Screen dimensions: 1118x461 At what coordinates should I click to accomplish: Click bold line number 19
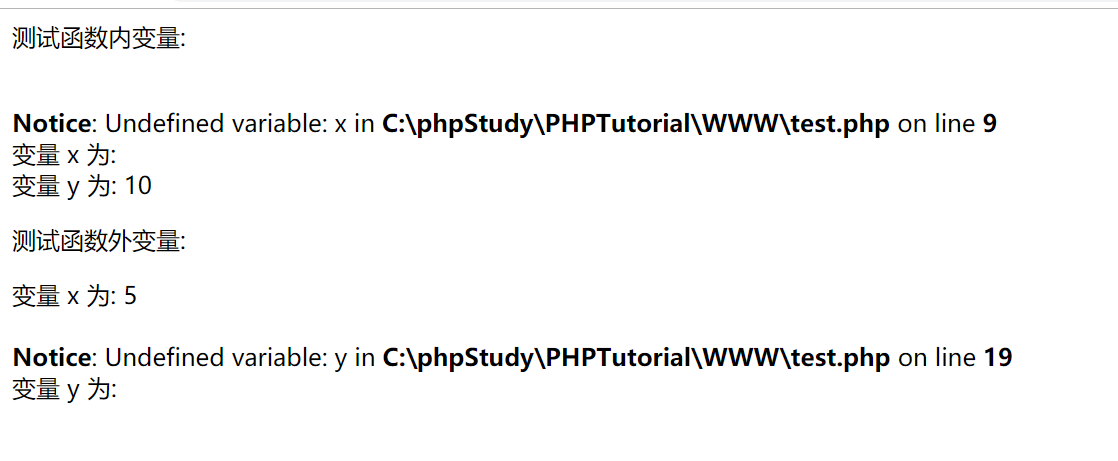(998, 358)
